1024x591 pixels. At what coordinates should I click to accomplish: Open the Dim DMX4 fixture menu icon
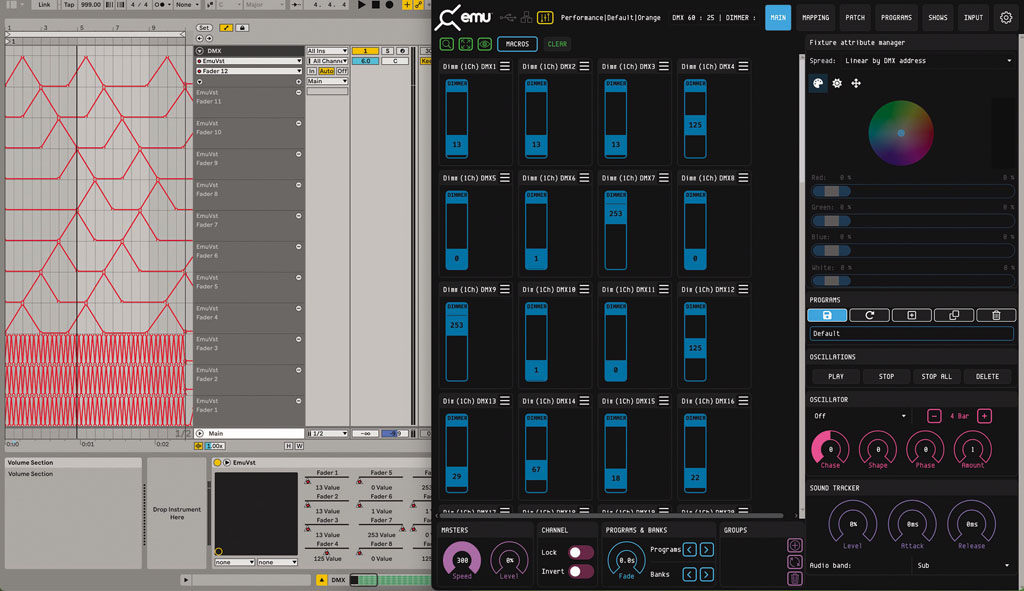744,67
